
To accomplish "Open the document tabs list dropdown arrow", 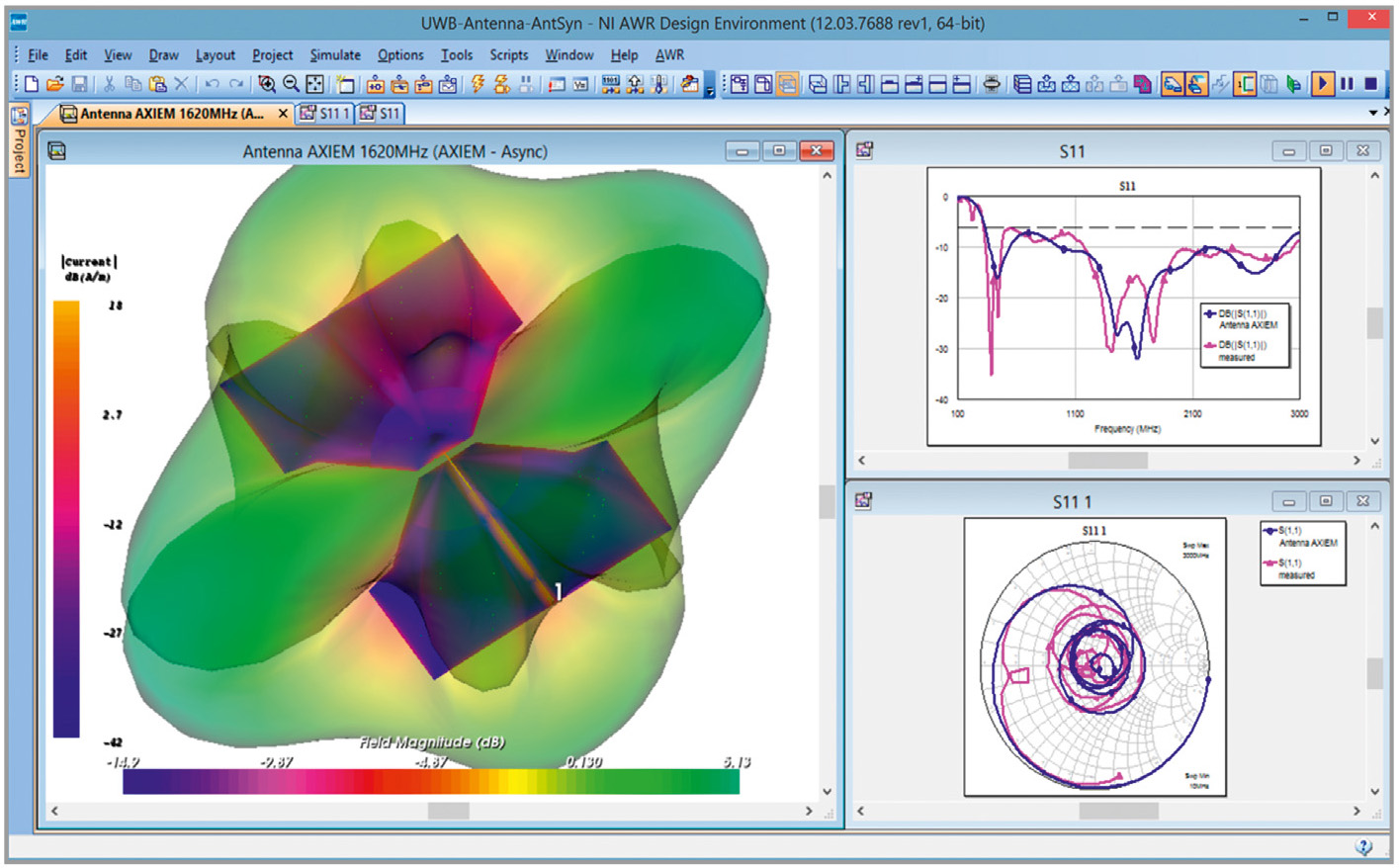I will pyautogui.click(x=1372, y=114).
